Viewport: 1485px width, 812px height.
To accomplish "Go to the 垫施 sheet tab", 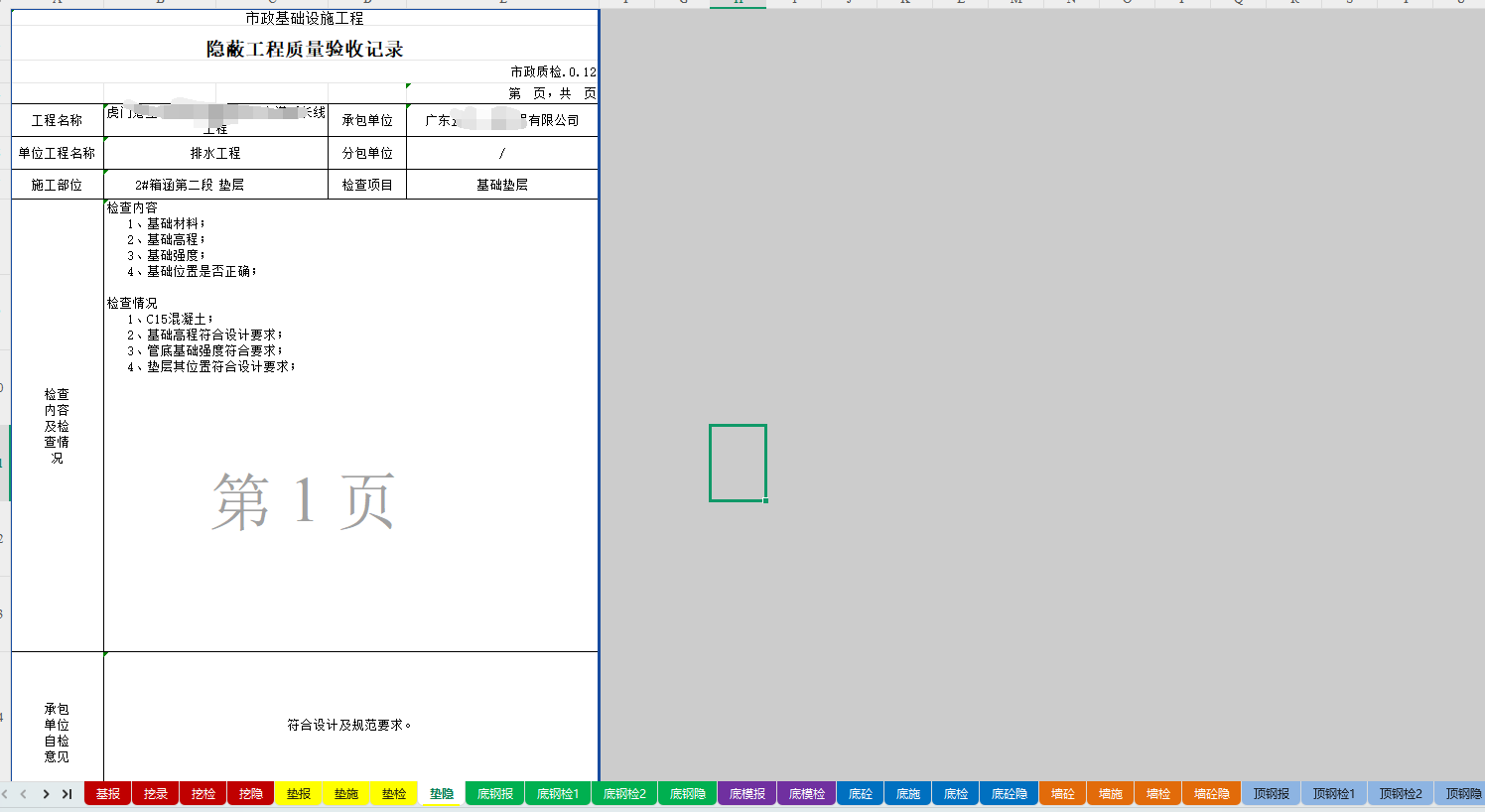I will pyautogui.click(x=345, y=794).
